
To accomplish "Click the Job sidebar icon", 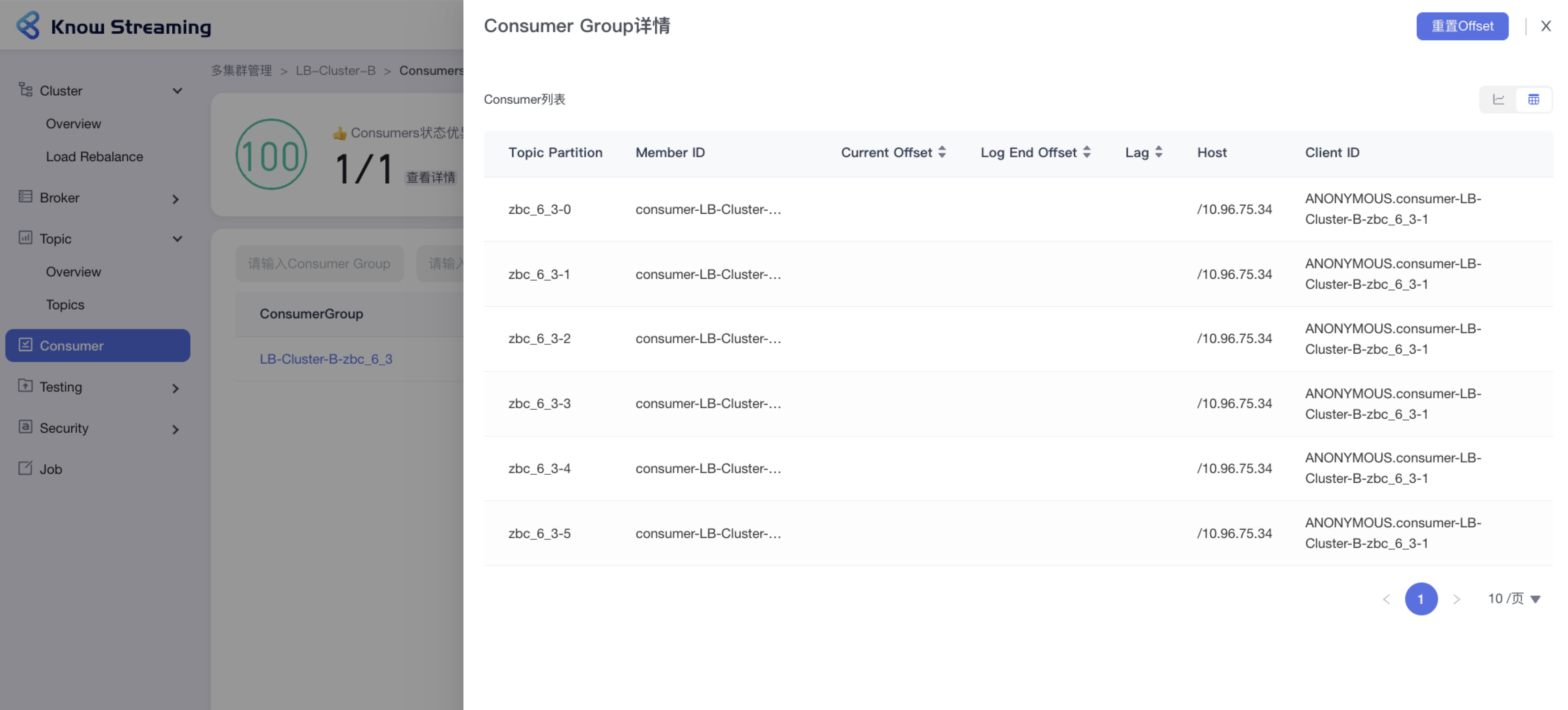I will click(x=25, y=468).
